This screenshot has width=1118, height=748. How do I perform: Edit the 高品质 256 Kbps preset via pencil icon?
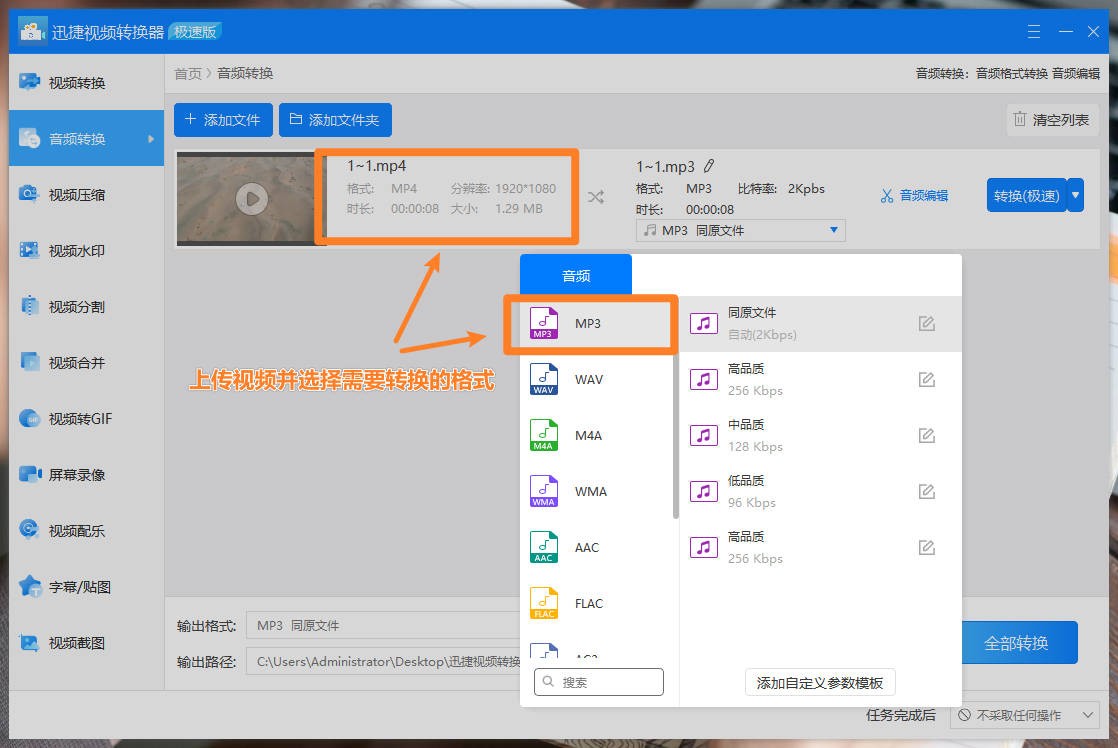pyautogui.click(x=926, y=379)
